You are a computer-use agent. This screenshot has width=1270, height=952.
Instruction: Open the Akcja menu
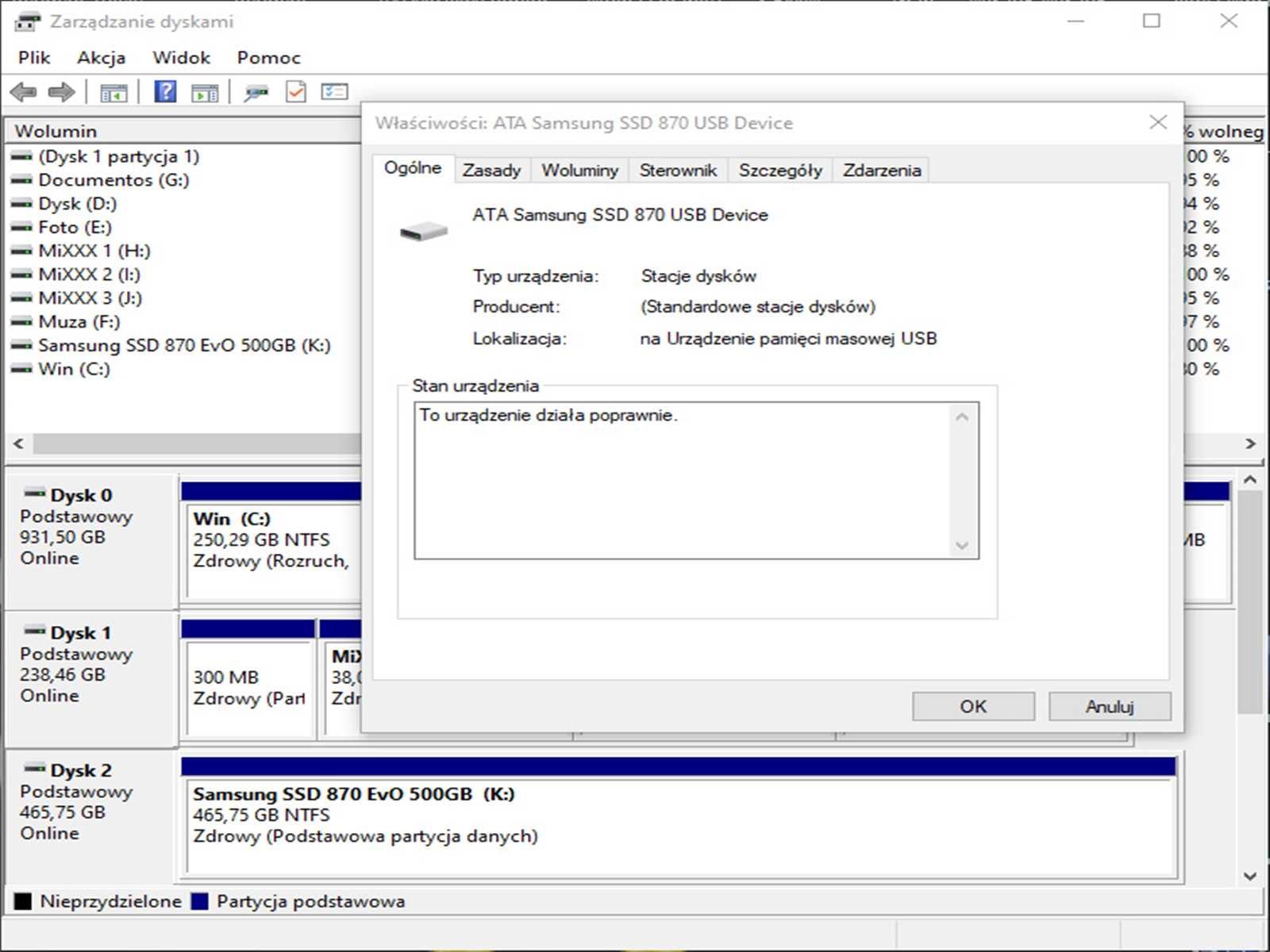point(101,57)
